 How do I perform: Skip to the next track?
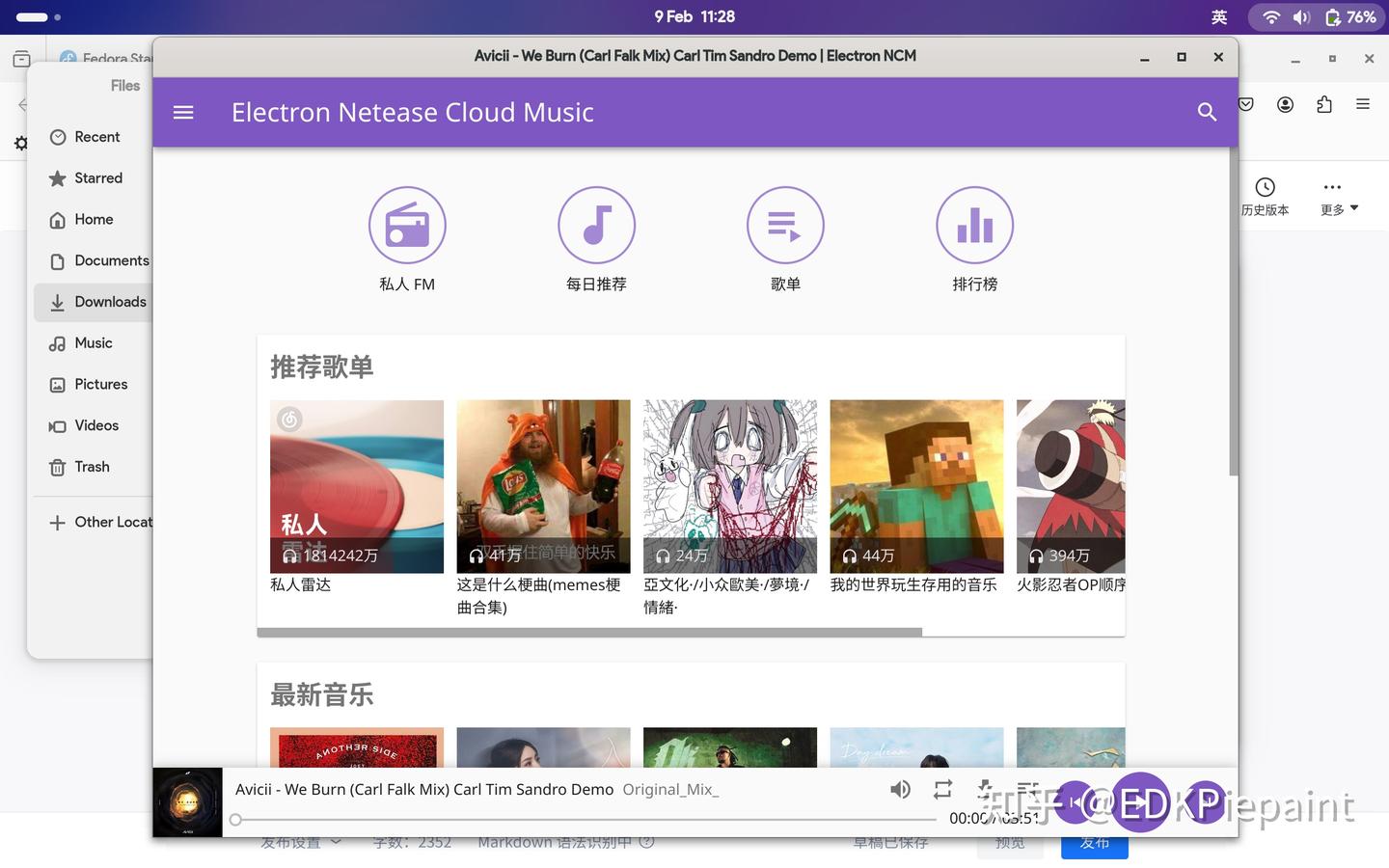1205,802
